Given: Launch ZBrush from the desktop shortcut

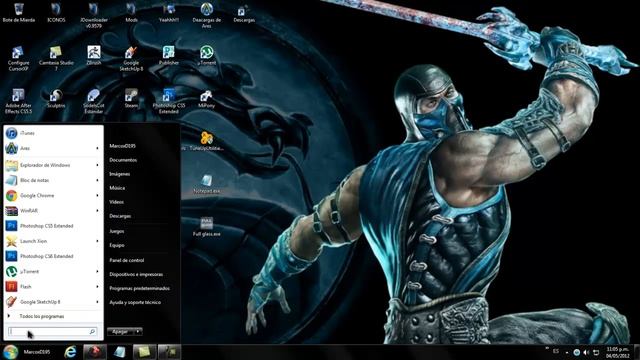Looking at the screenshot, I should [93, 56].
